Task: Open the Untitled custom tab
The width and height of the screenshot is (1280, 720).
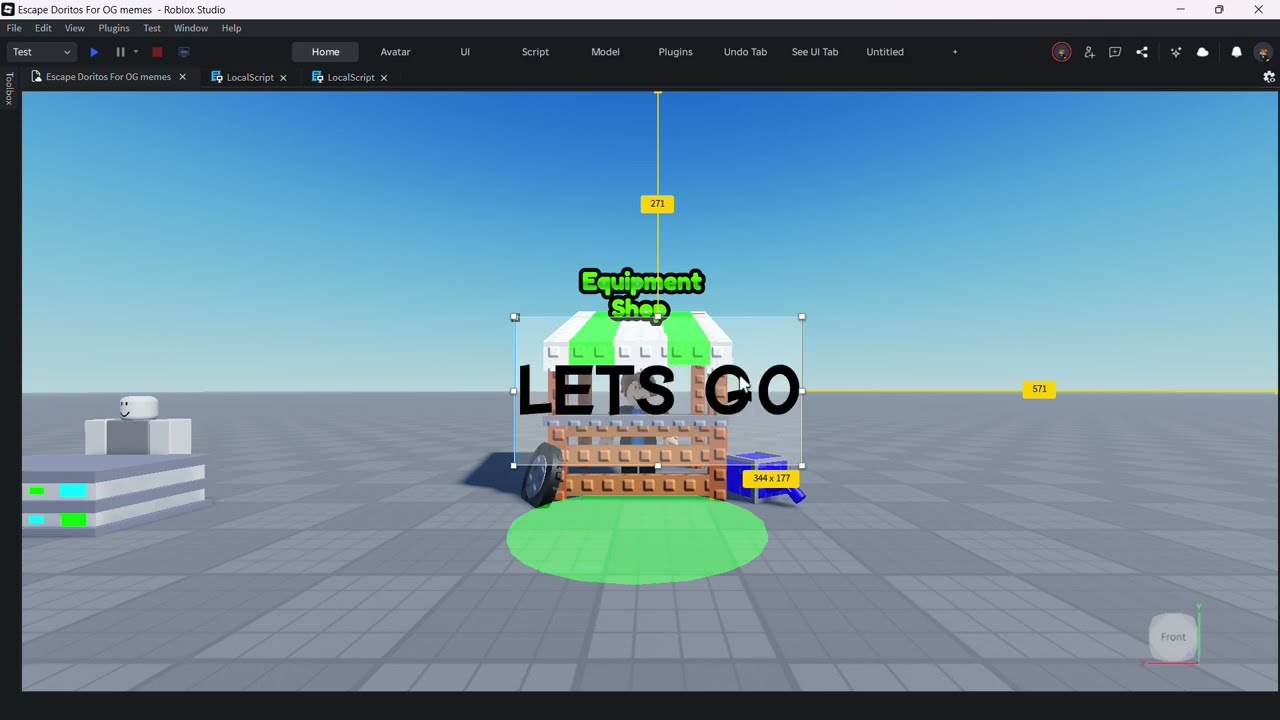Action: 885,52
